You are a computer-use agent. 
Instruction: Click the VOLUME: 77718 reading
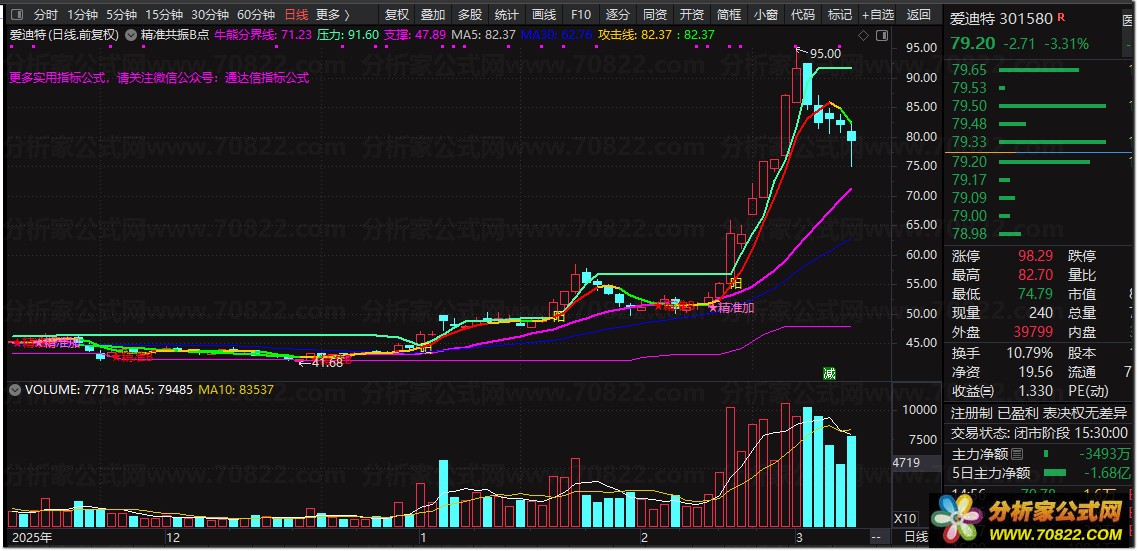point(72,389)
